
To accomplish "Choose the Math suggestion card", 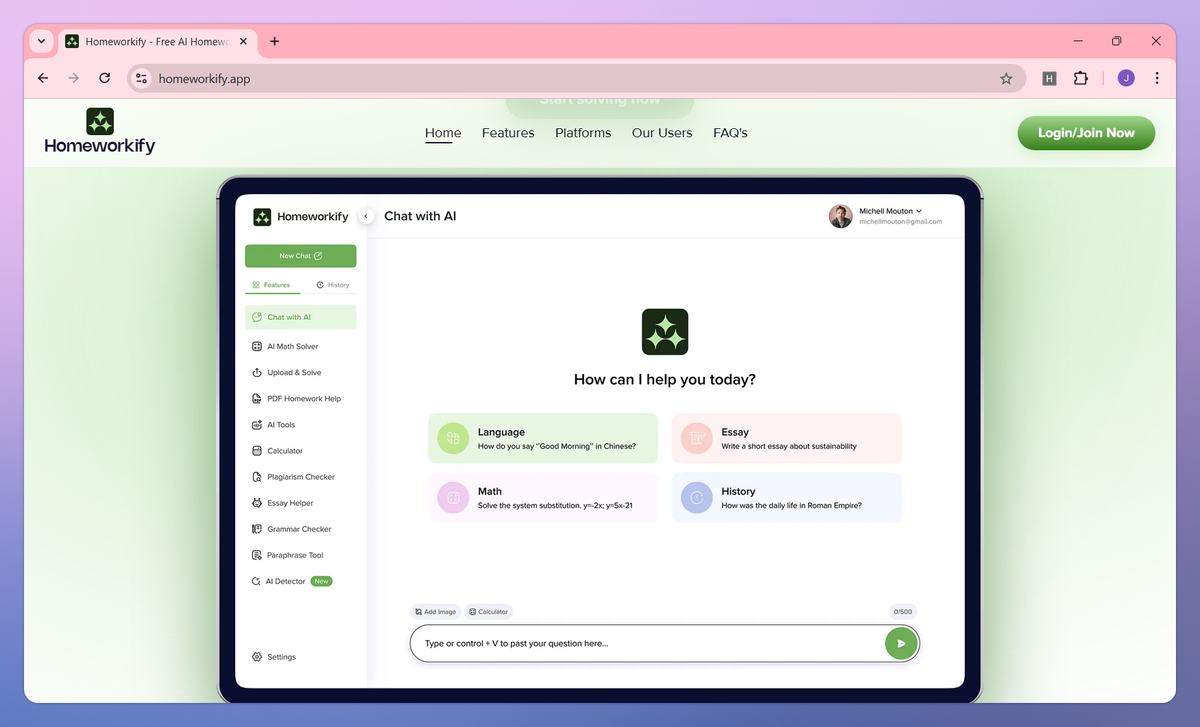I will pos(543,497).
